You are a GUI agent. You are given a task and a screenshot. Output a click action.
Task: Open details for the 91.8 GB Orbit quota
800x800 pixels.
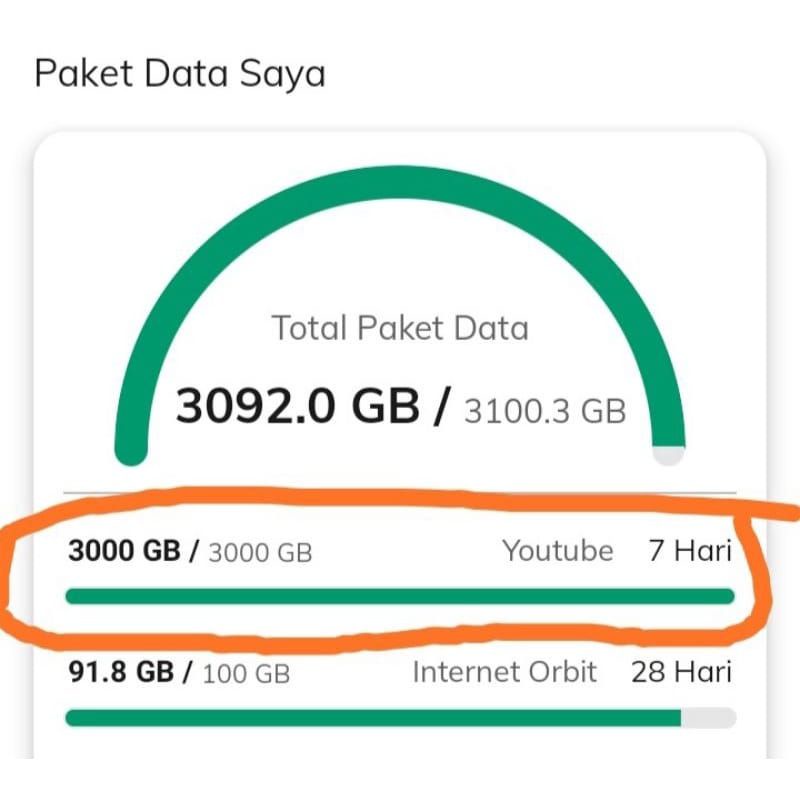[130, 672]
